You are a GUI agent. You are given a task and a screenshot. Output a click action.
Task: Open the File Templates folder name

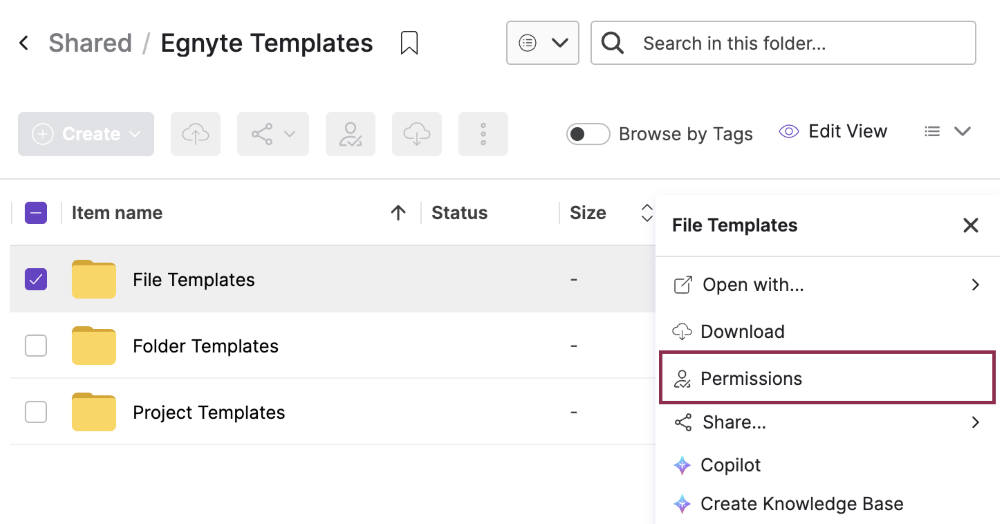[x=193, y=280]
